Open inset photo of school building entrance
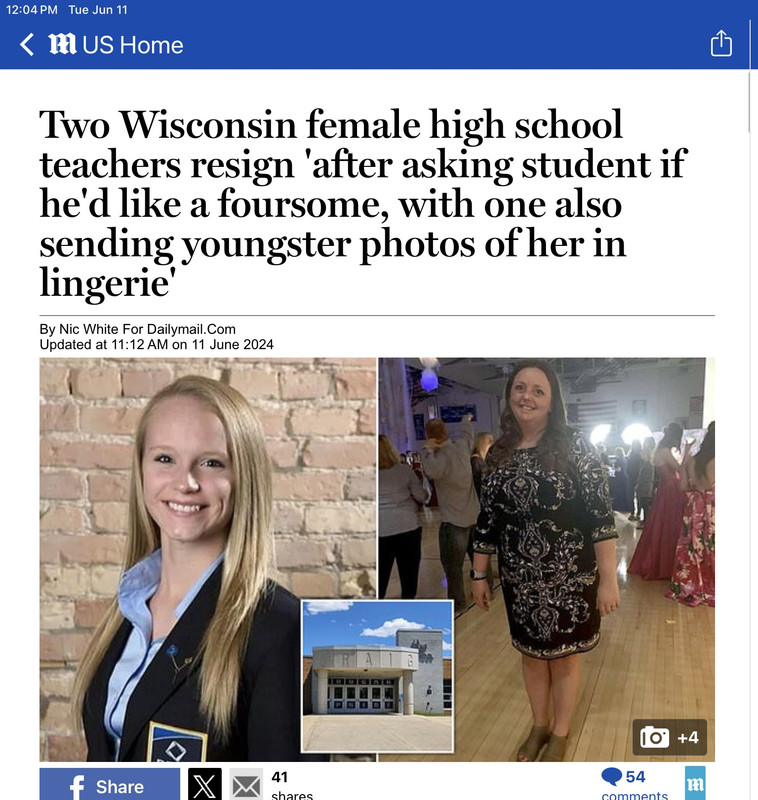 377,676
